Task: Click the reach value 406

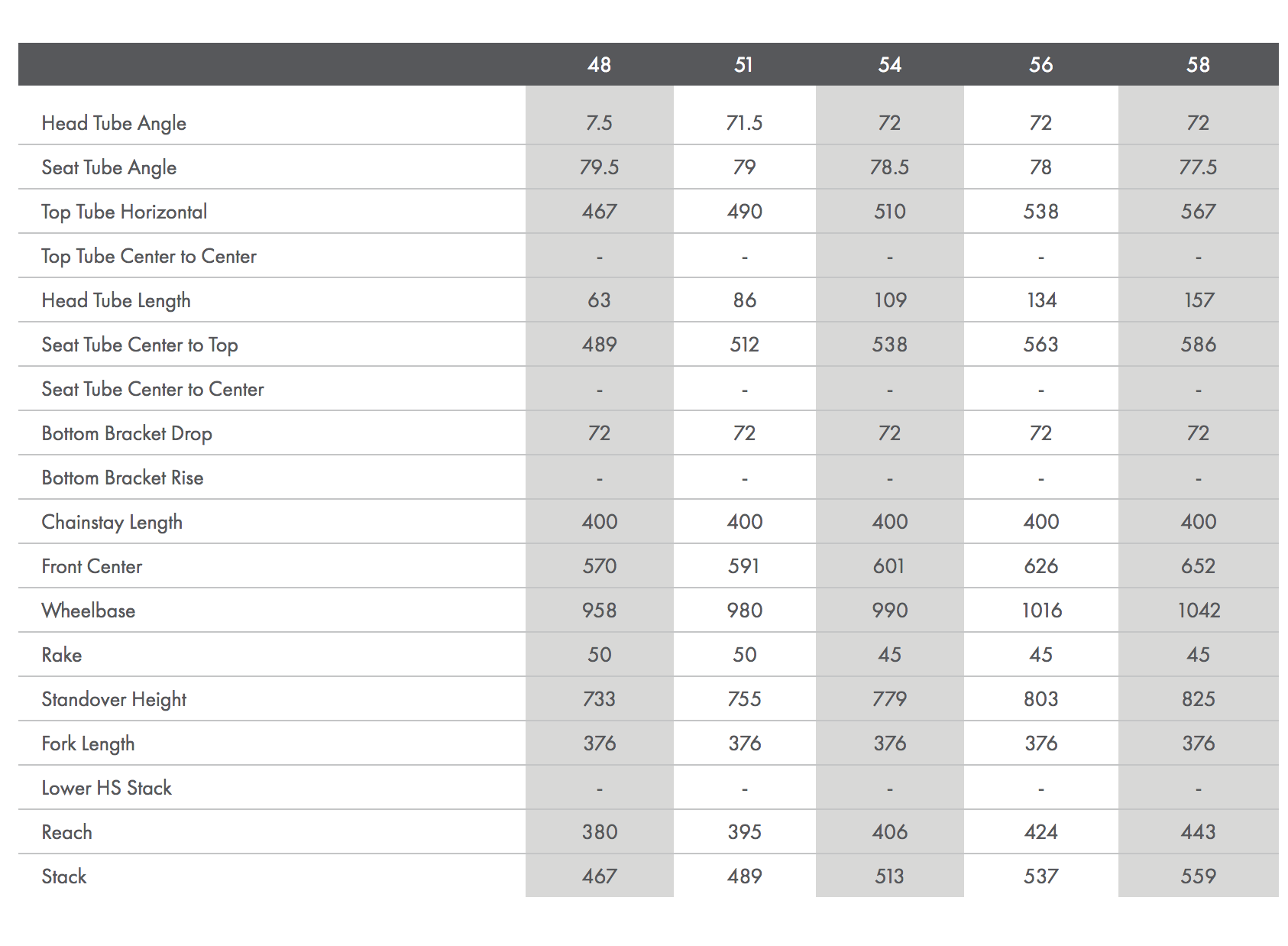Action: pos(889,832)
